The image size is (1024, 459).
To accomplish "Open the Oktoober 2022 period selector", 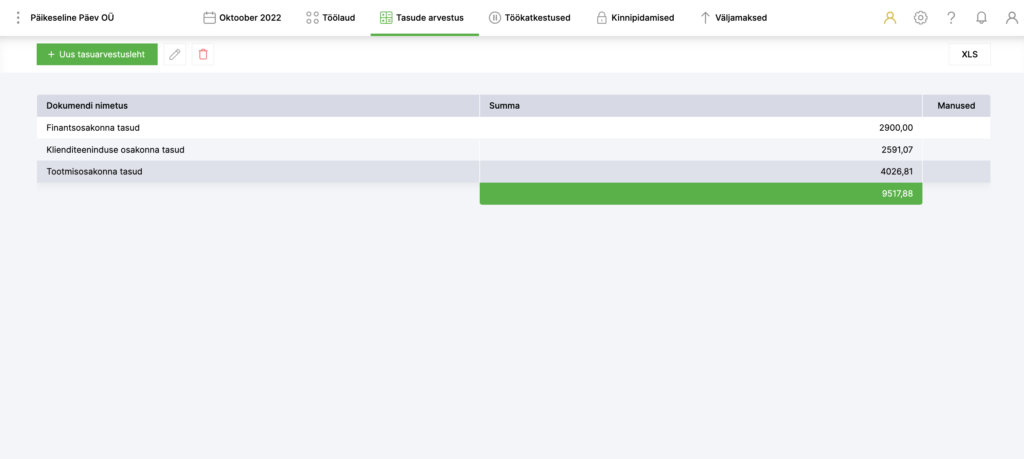I will pos(242,18).
